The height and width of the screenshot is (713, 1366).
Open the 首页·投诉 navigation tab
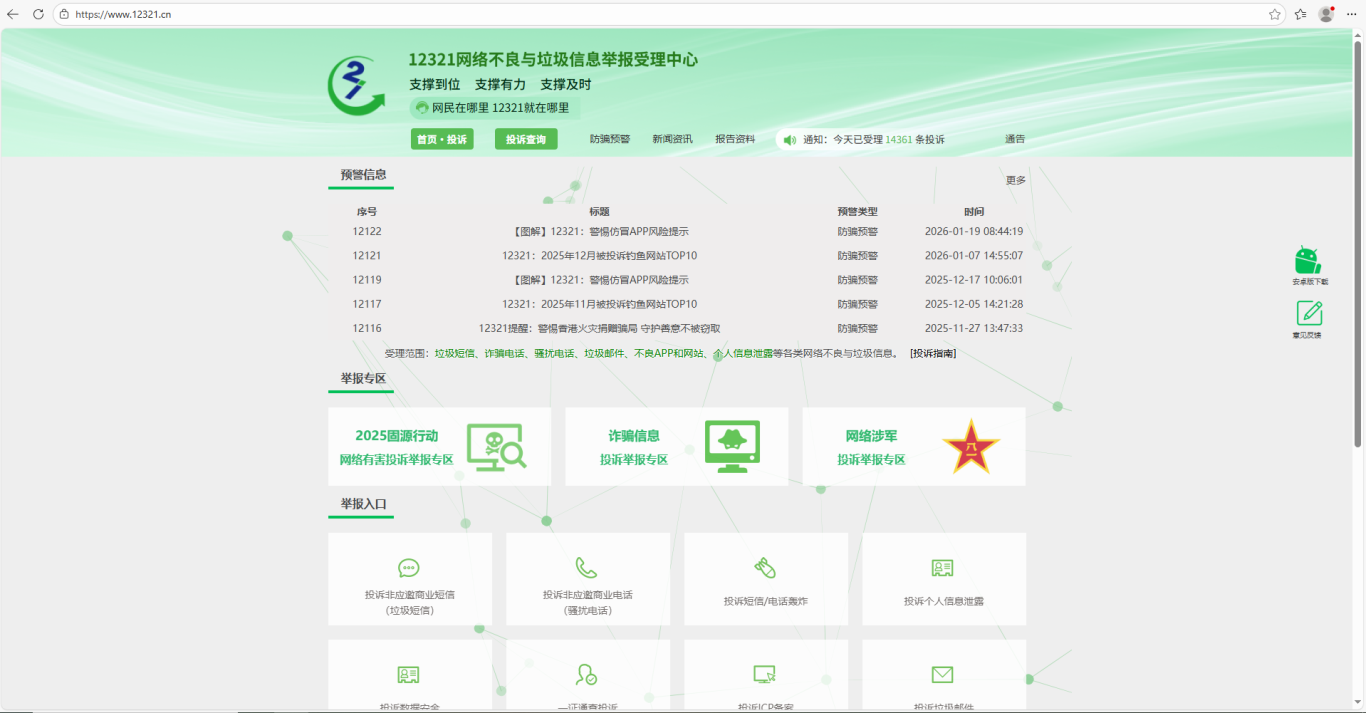point(442,139)
